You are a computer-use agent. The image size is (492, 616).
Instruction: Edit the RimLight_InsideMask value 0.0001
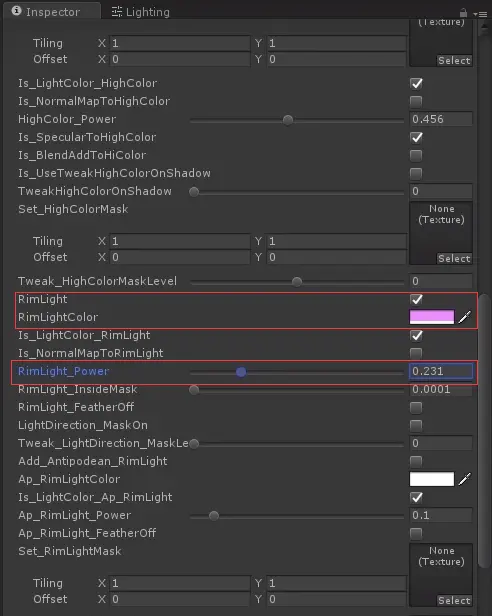tap(441, 389)
